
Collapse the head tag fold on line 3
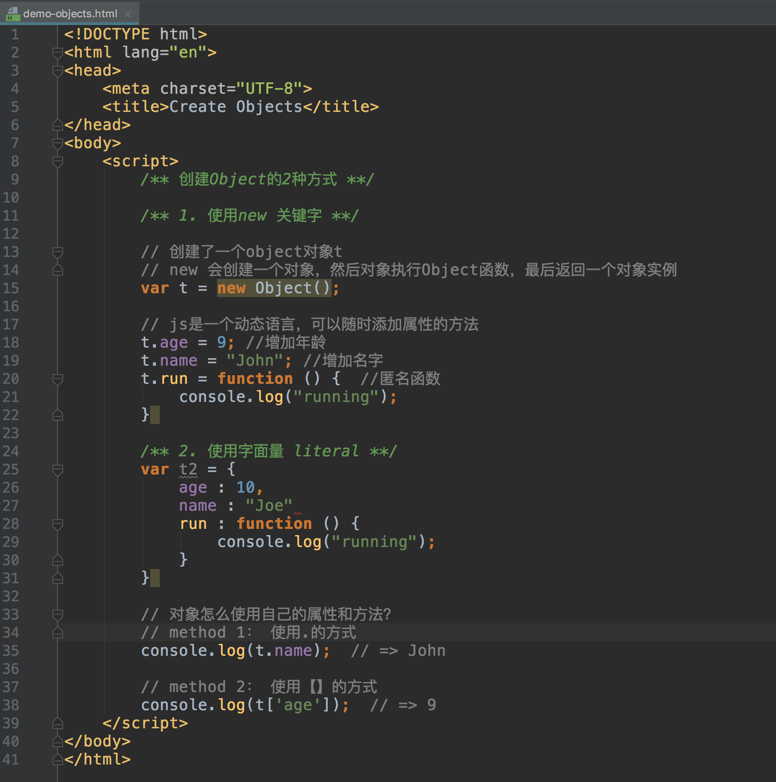[57, 70]
